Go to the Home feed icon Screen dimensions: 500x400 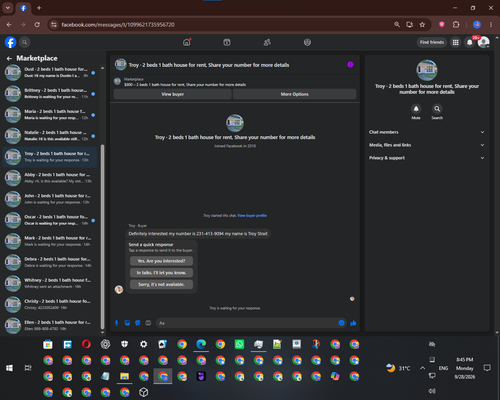coord(187,42)
